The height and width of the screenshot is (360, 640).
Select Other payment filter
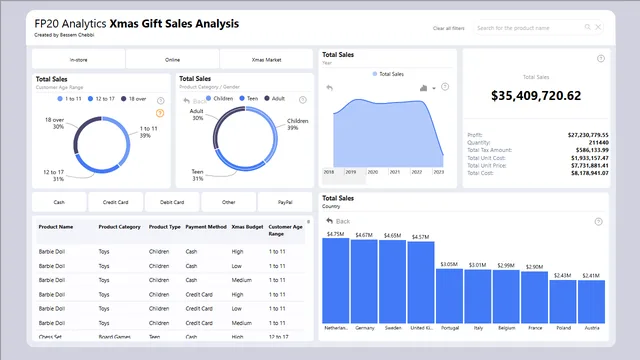click(229, 202)
